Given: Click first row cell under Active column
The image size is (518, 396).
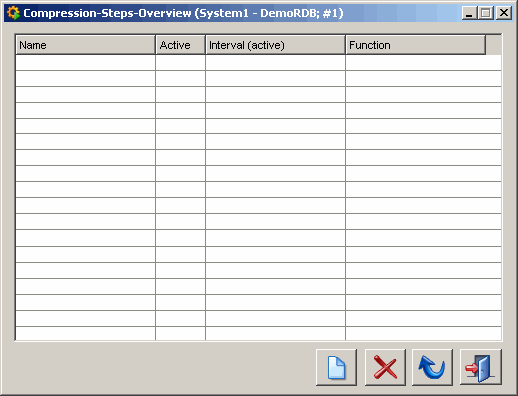Looking at the screenshot, I should coord(180,62).
